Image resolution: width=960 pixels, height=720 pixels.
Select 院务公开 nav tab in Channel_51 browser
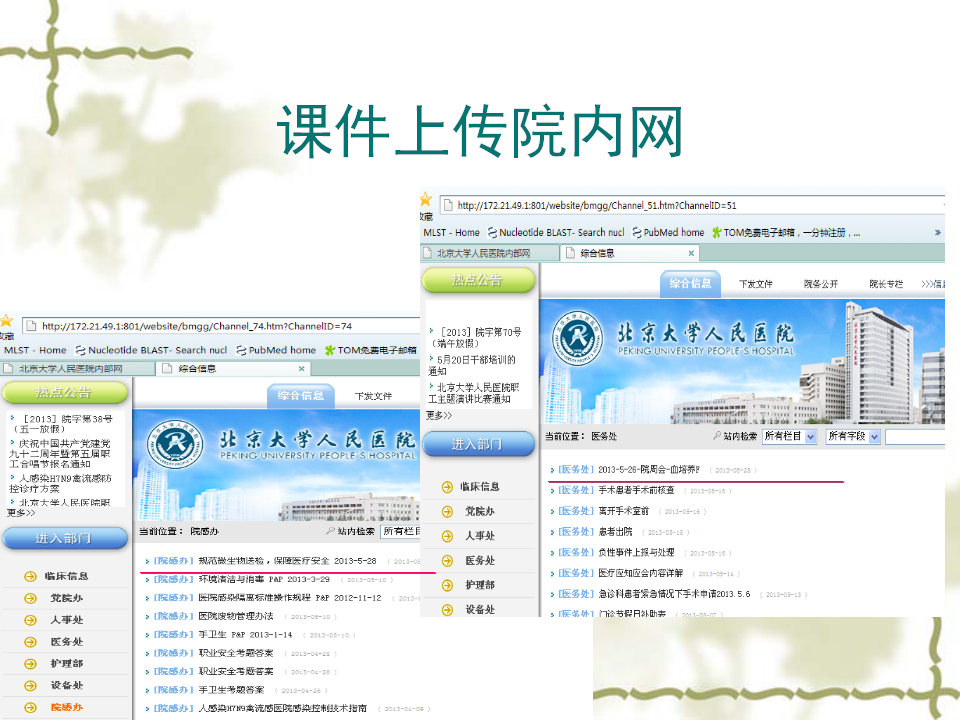coord(821,284)
